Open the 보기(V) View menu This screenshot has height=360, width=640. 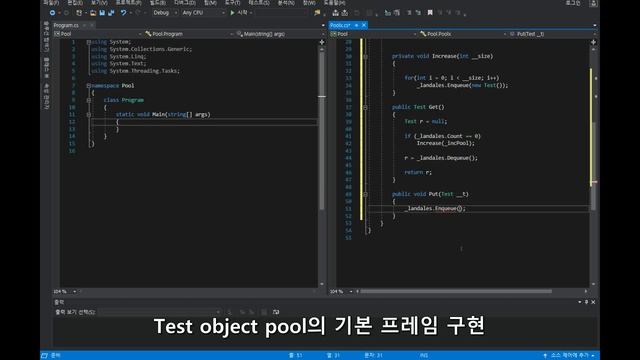tap(99, 3)
